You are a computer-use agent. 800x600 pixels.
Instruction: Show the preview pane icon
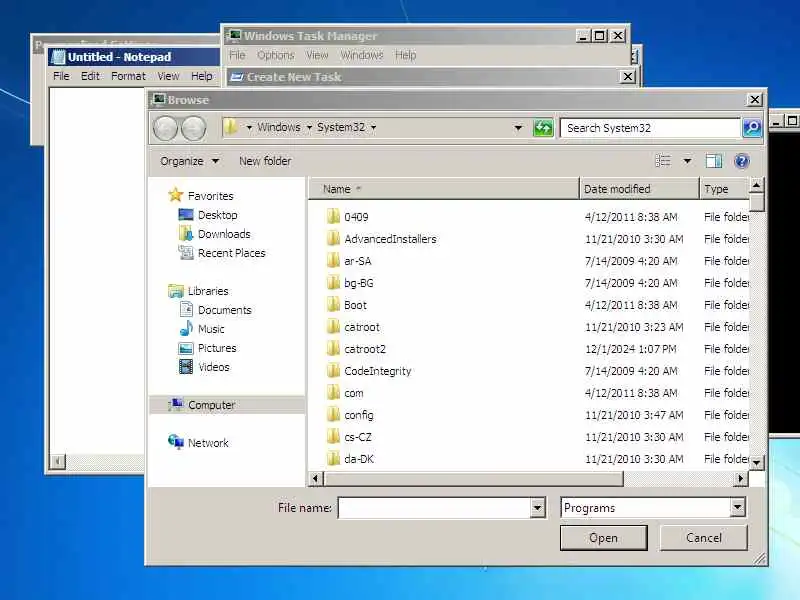click(x=714, y=161)
